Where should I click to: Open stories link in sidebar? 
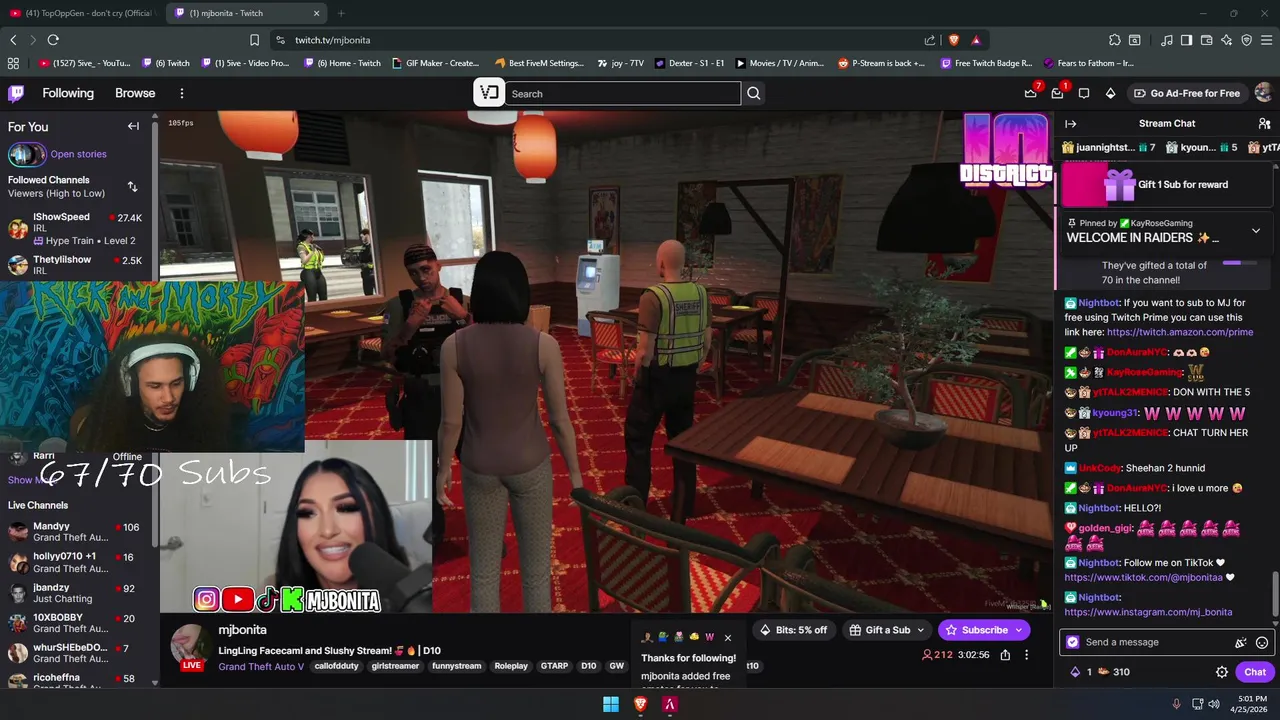pyautogui.click(x=78, y=154)
